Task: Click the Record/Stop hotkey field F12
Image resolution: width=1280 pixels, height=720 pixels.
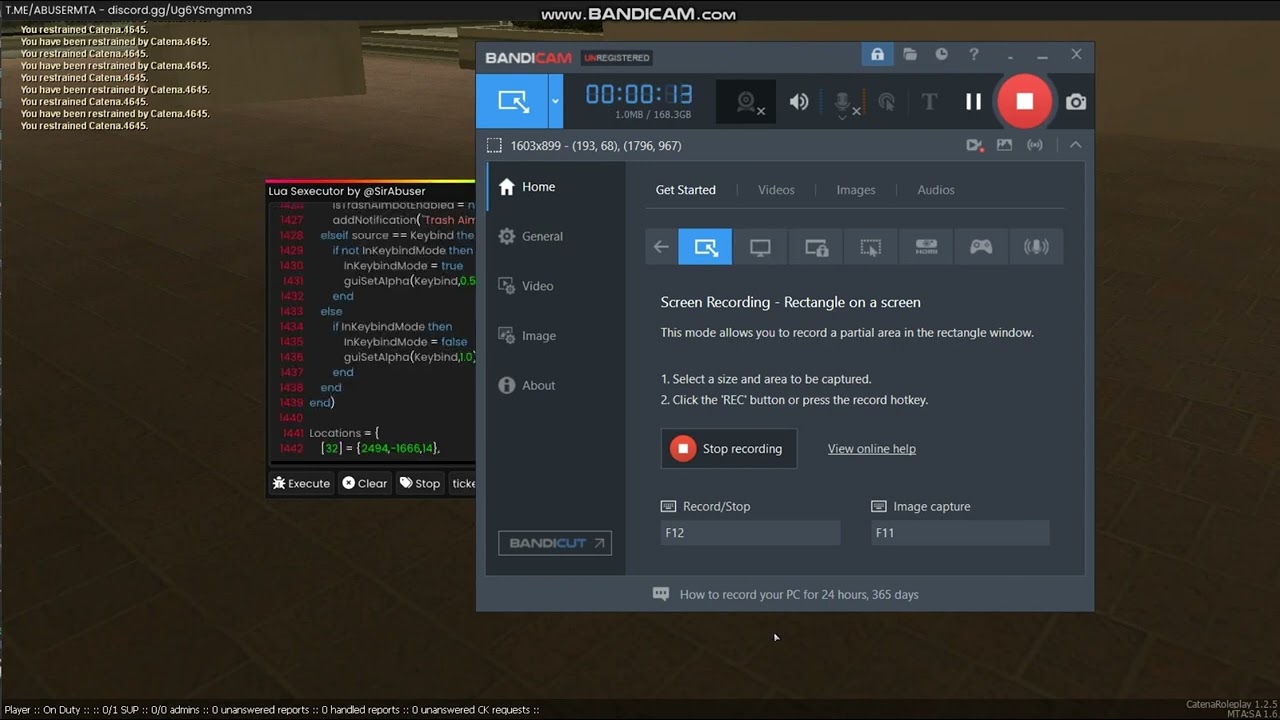Action: point(750,533)
